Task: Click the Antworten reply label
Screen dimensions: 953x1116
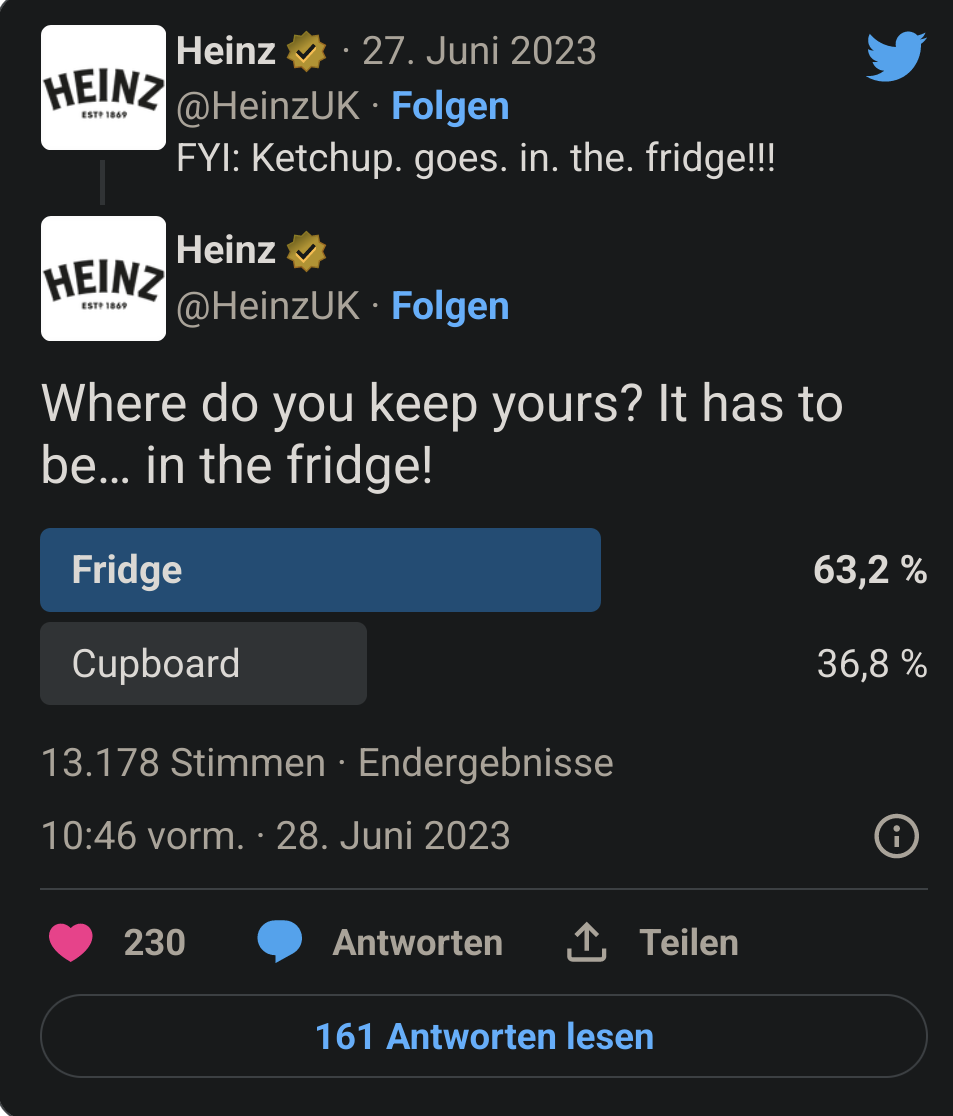Action: [418, 942]
